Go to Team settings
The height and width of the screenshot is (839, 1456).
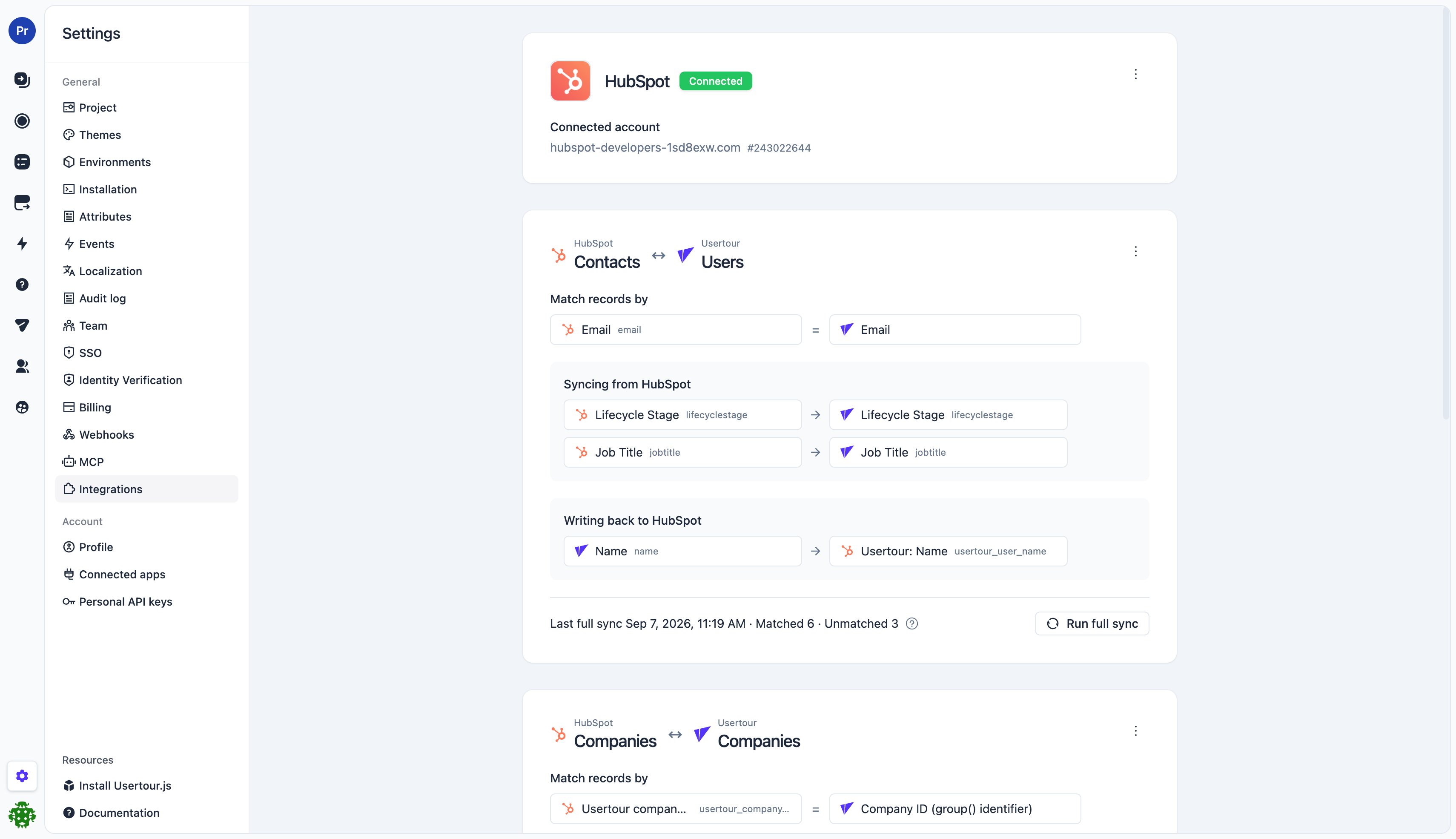tap(146, 325)
